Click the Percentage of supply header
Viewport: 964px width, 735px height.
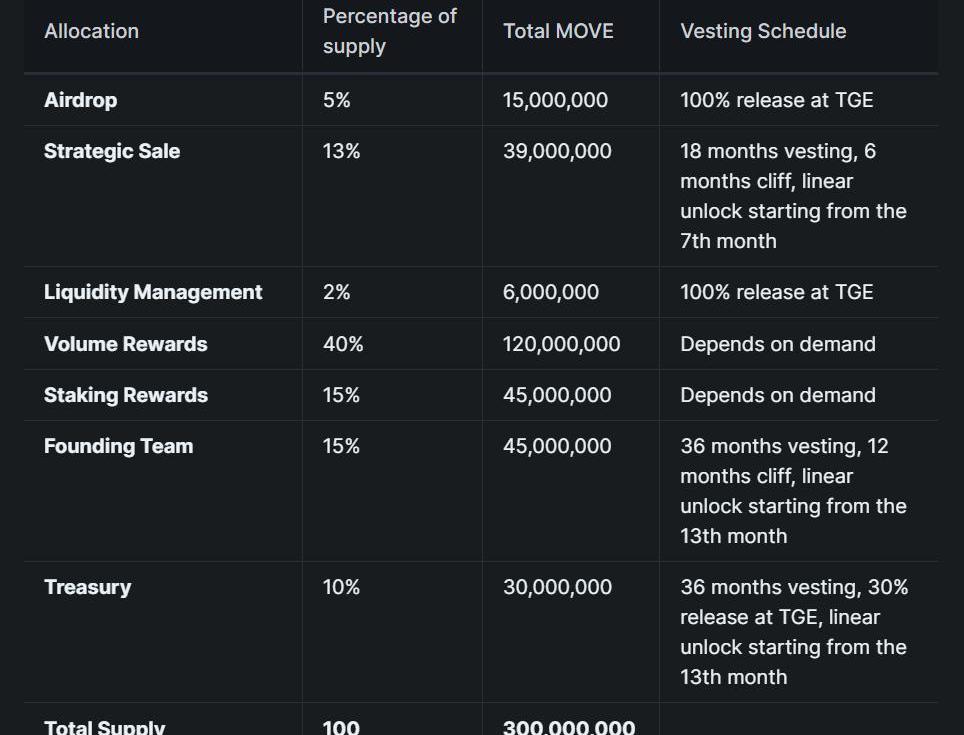click(x=389, y=31)
